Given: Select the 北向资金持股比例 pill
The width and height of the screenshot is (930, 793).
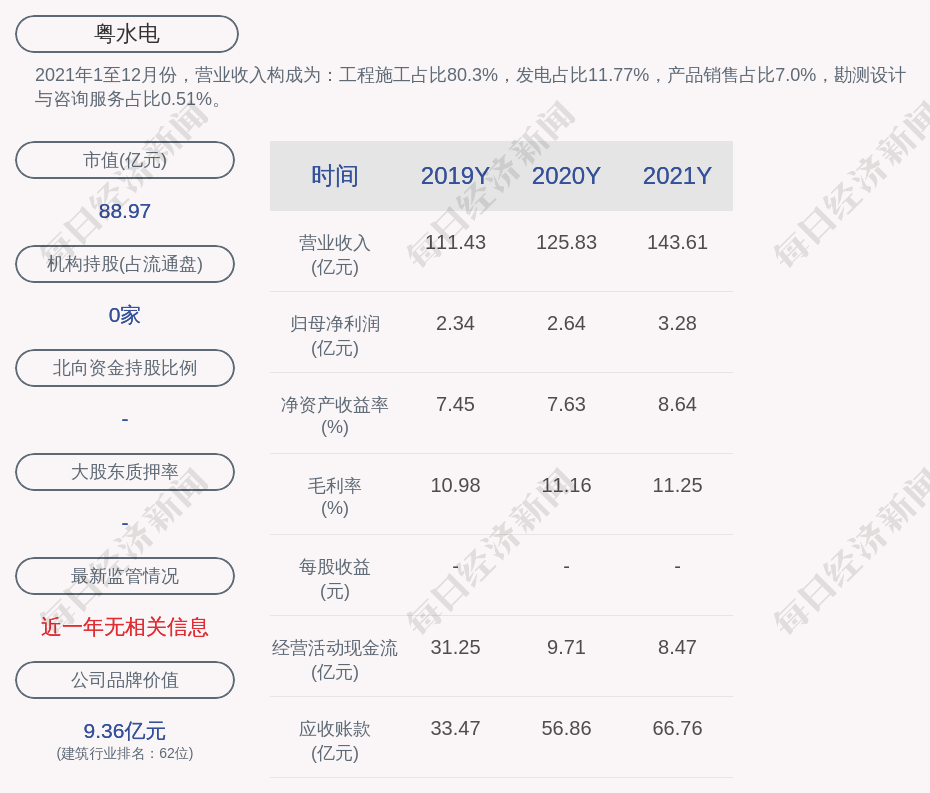Looking at the screenshot, I should [125, 368].
